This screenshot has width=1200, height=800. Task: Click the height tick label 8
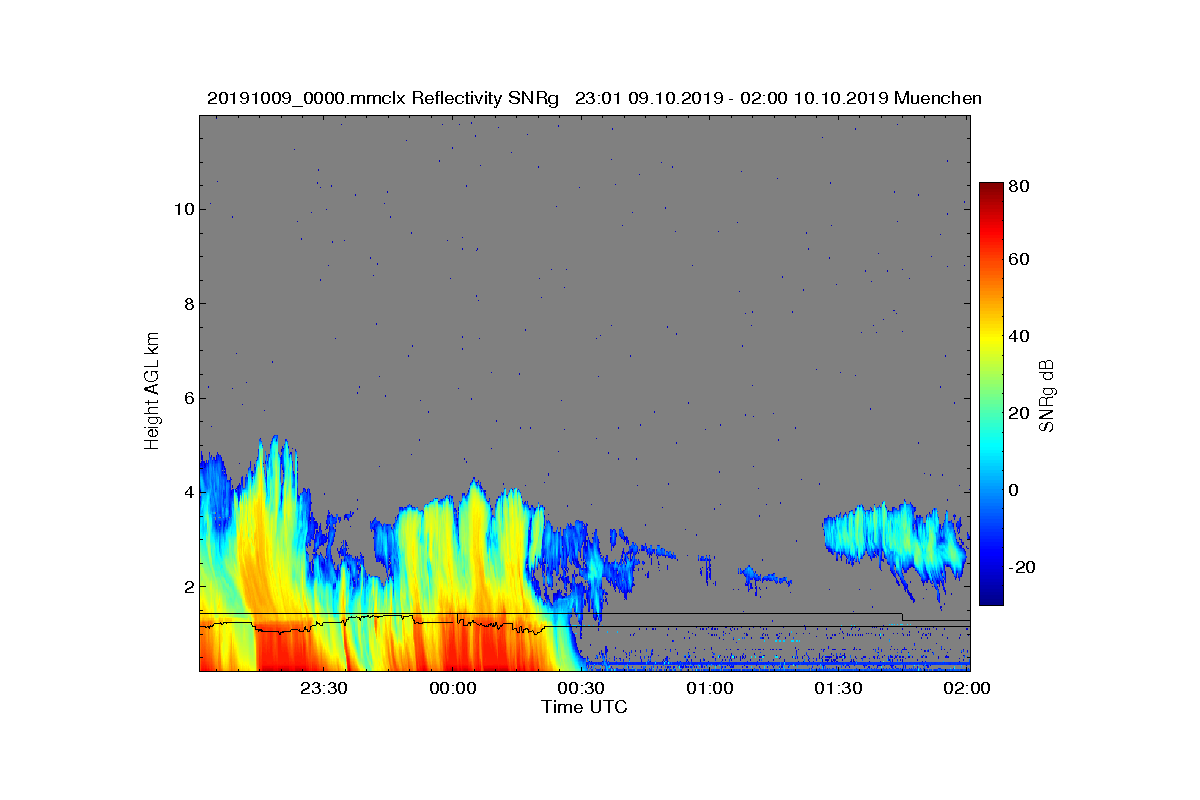(x=187, y=304)
